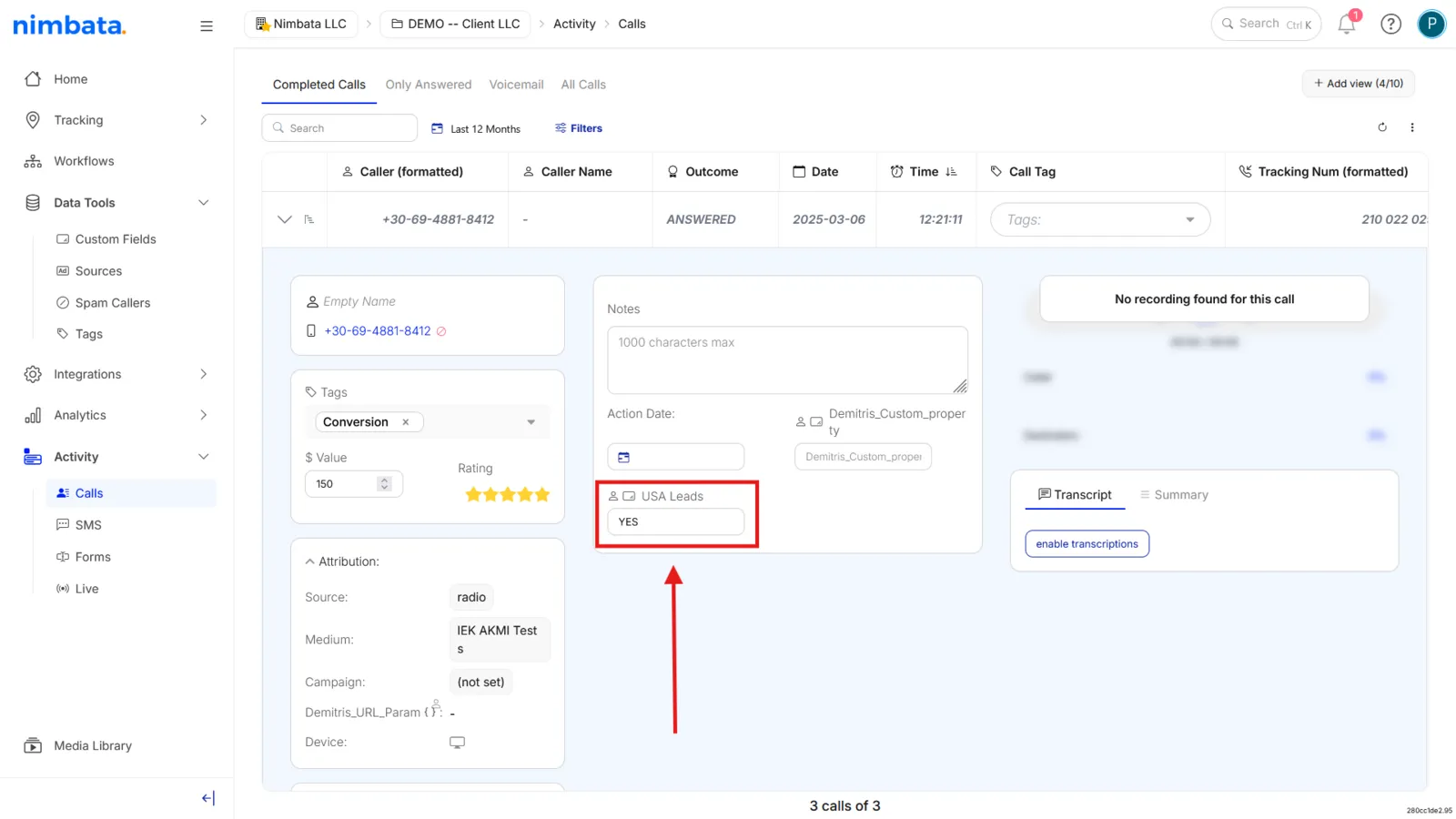This screenshot has height=819, width=1456.
Task: Select the Transcript tab
Action: coord(1075,495)
